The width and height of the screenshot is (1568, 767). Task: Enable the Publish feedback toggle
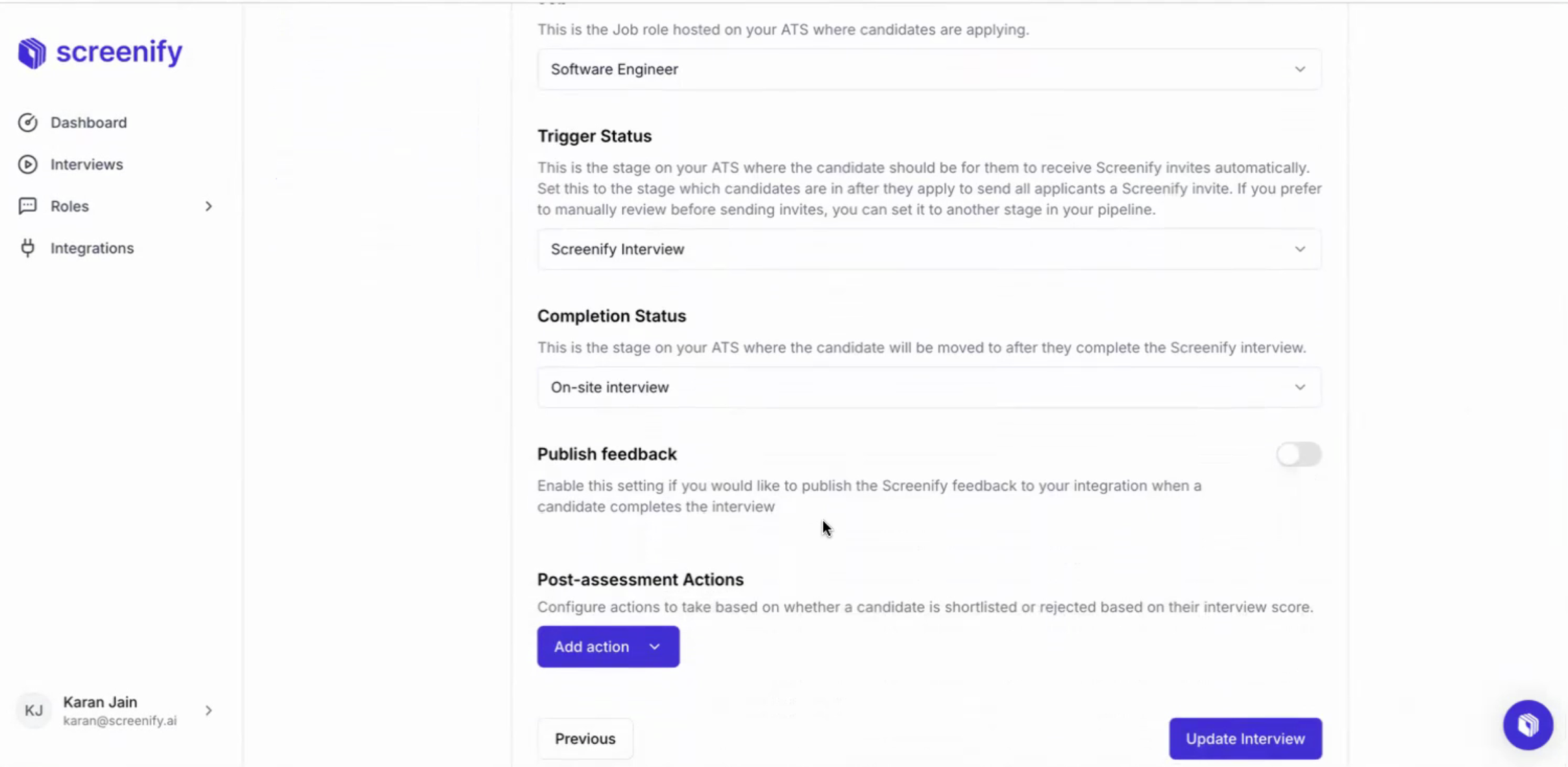tap(1299, 454)
